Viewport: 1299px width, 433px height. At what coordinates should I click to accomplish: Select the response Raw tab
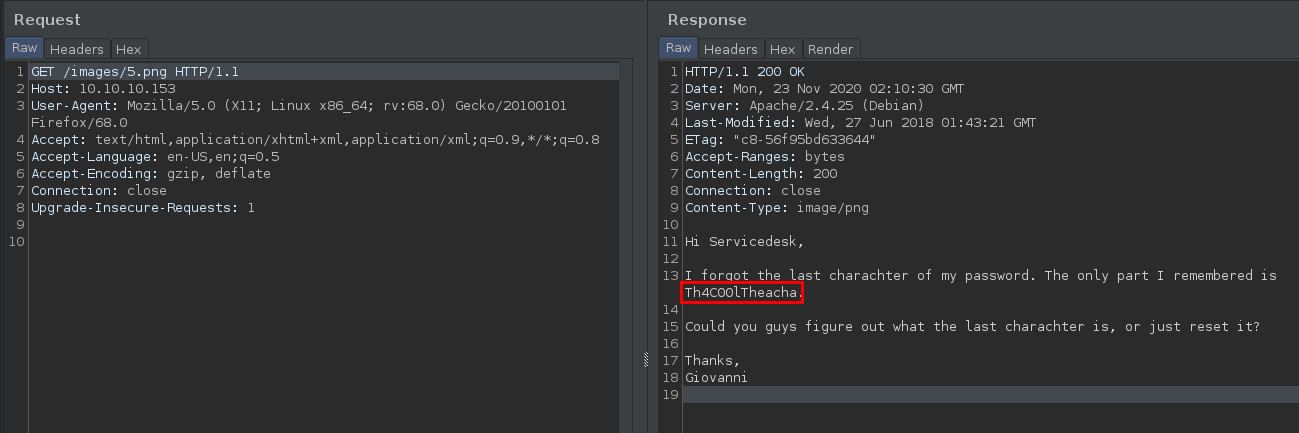678,48
